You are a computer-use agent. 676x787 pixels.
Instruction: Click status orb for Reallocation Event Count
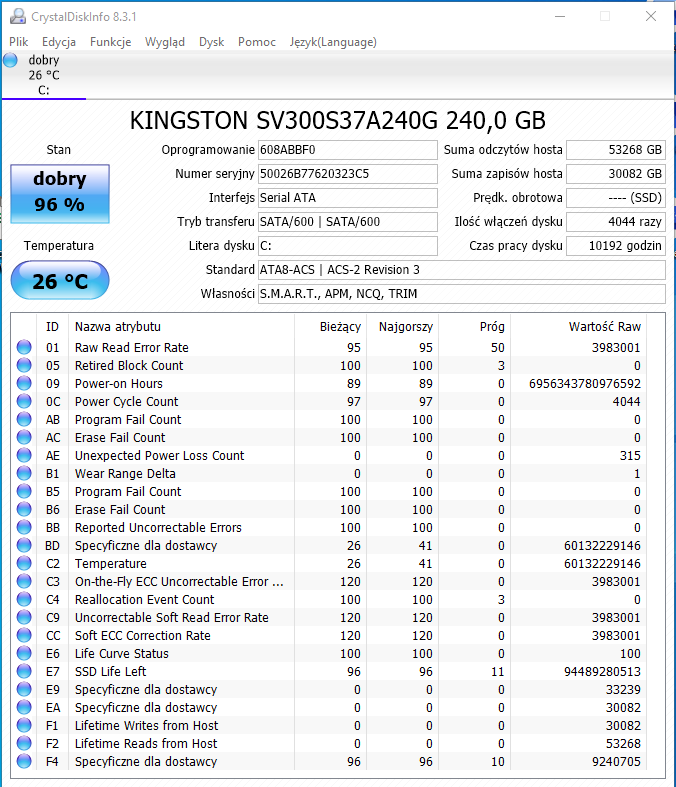(x=24, y=599)
